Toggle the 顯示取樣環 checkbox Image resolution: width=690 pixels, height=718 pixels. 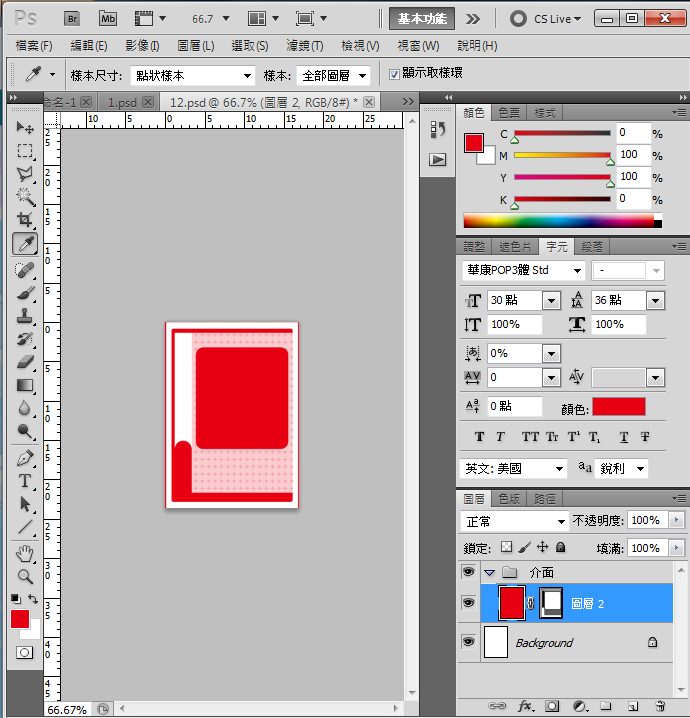click(394, 74)
